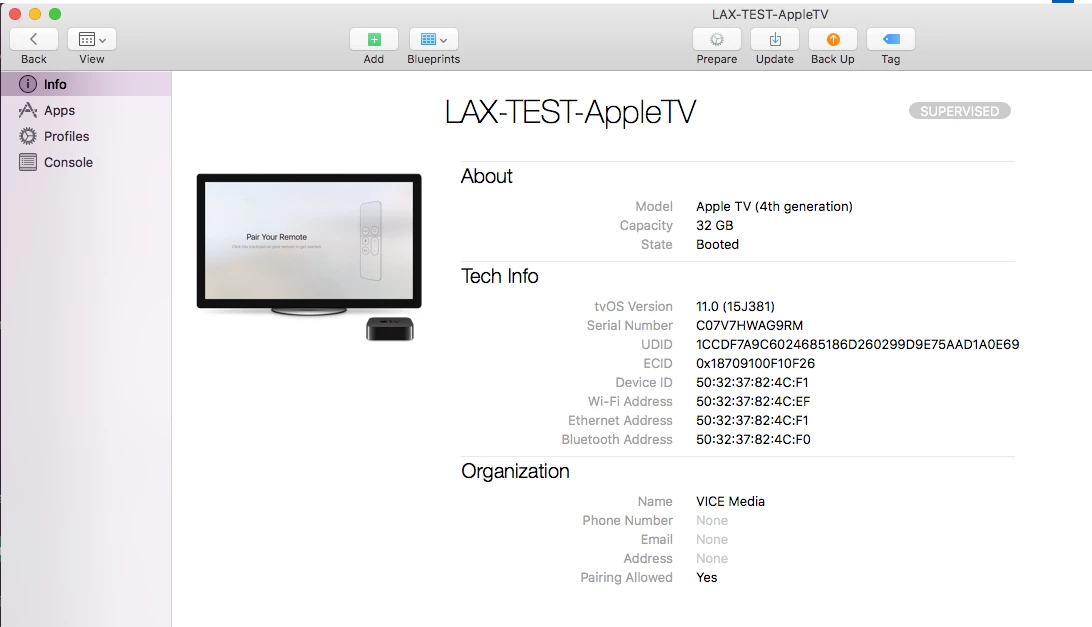This screenshot has height=627, width=1092.
Task: Go back using the Back arrow button
Action: [33, 39]
